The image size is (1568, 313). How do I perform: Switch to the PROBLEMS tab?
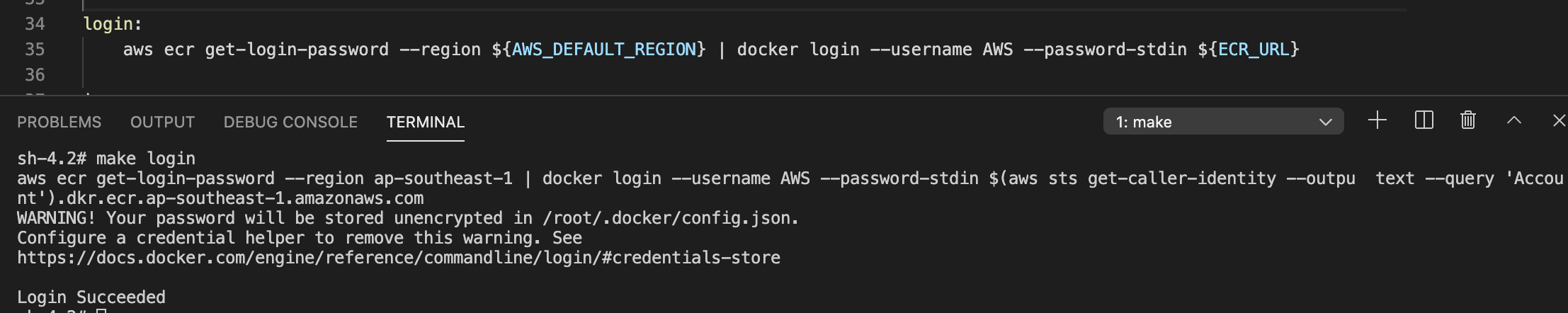click(x=59, y=122)
